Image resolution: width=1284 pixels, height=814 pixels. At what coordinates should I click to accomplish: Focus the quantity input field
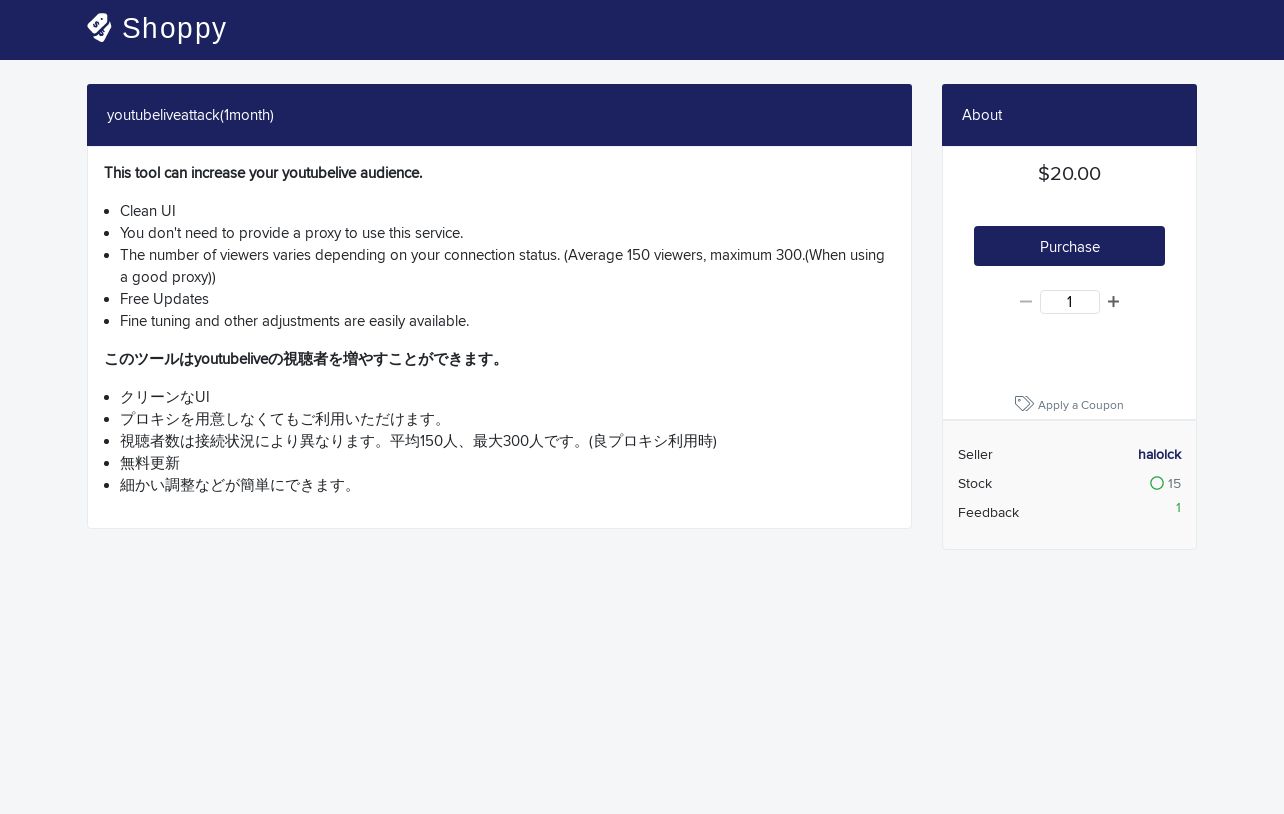click(1069, 302)
